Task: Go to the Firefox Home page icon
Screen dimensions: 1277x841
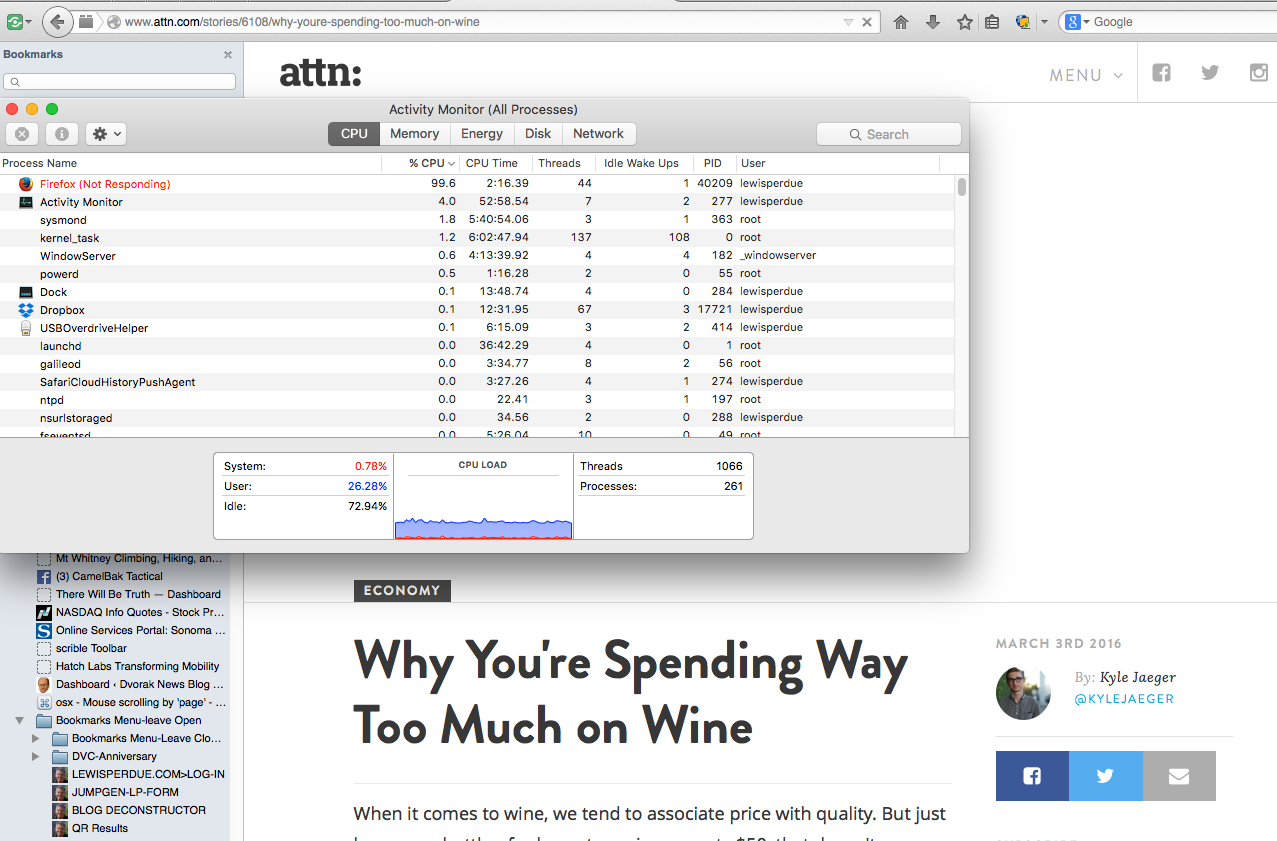Action: (901, 22)
